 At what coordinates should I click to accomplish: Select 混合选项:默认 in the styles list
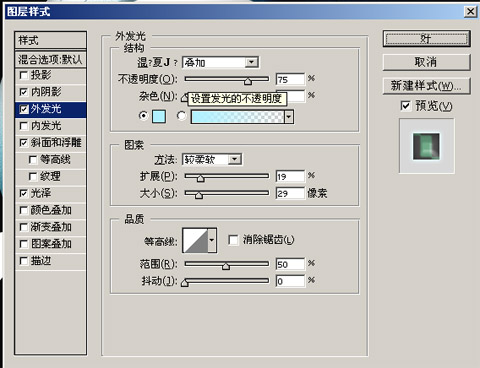click(x=51, y=60)
